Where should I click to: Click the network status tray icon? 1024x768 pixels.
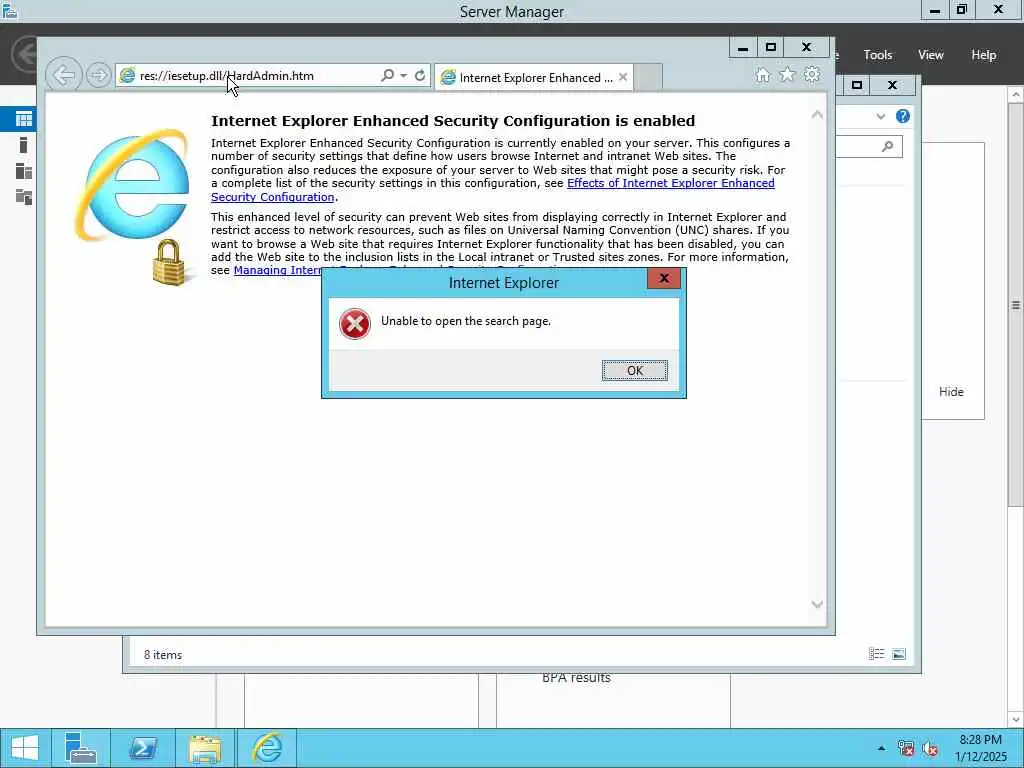tap(905, 748)
